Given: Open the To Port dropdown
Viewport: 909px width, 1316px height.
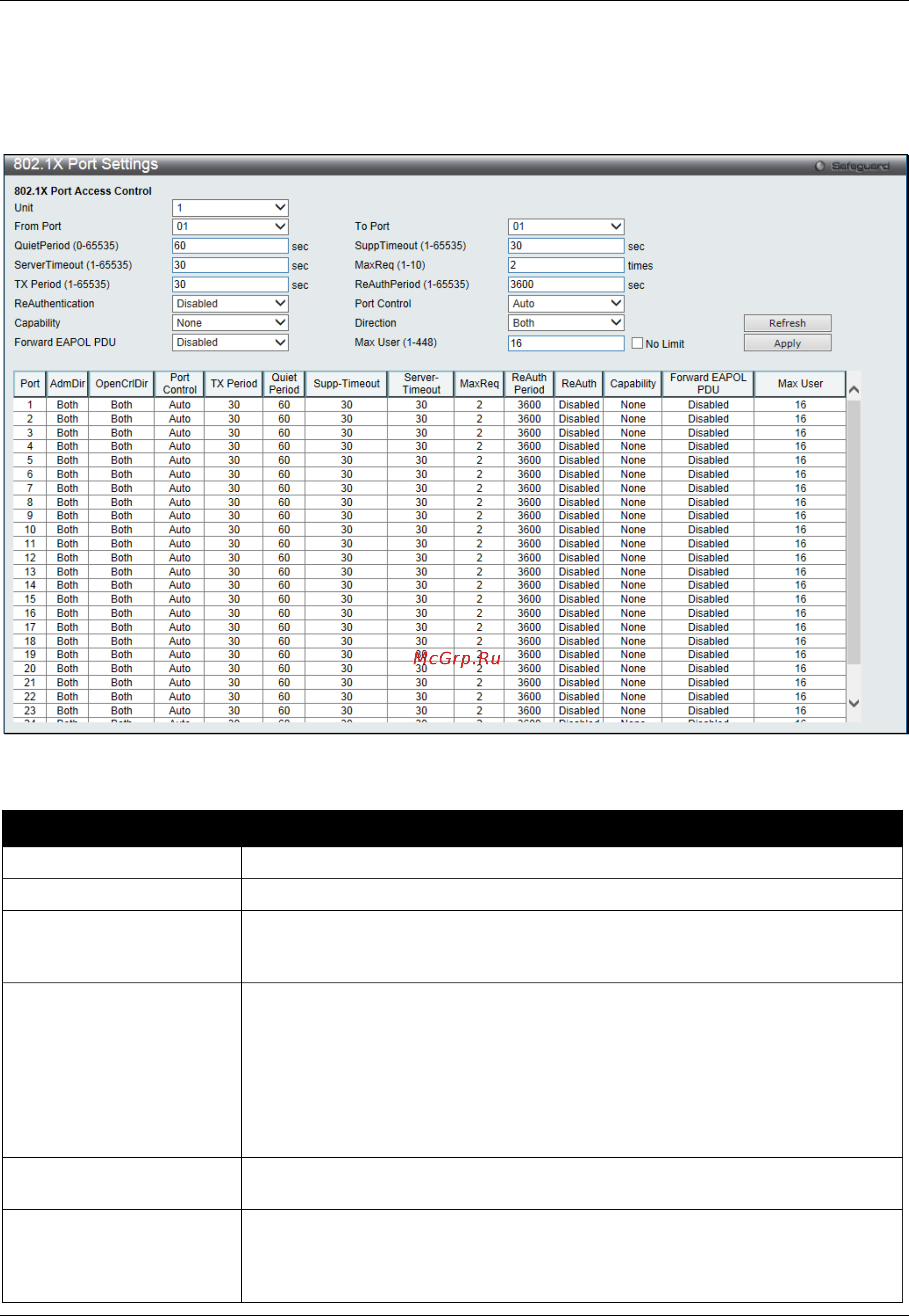Looking at the screenshot, I should coord(565,227).
